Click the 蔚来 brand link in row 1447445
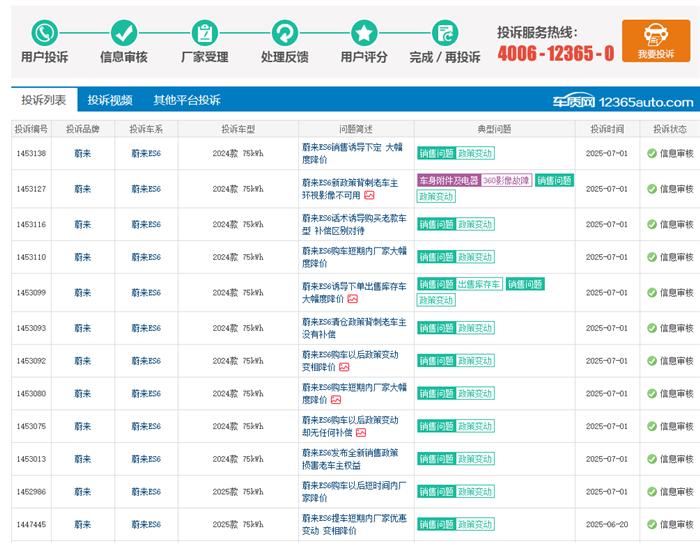This screenshot has width=700, height=543. tap(83, 524)
